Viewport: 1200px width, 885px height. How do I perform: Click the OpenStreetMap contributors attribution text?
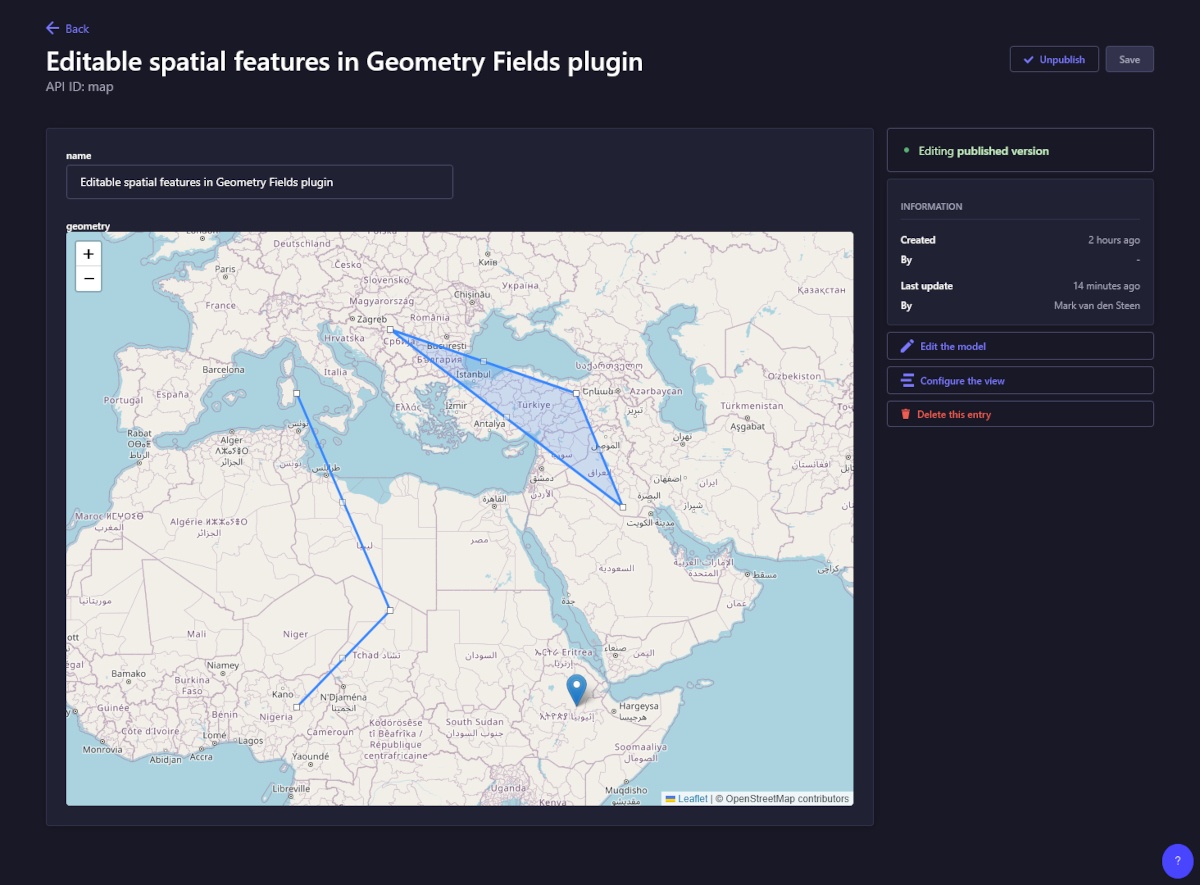[x=782, y=799]
